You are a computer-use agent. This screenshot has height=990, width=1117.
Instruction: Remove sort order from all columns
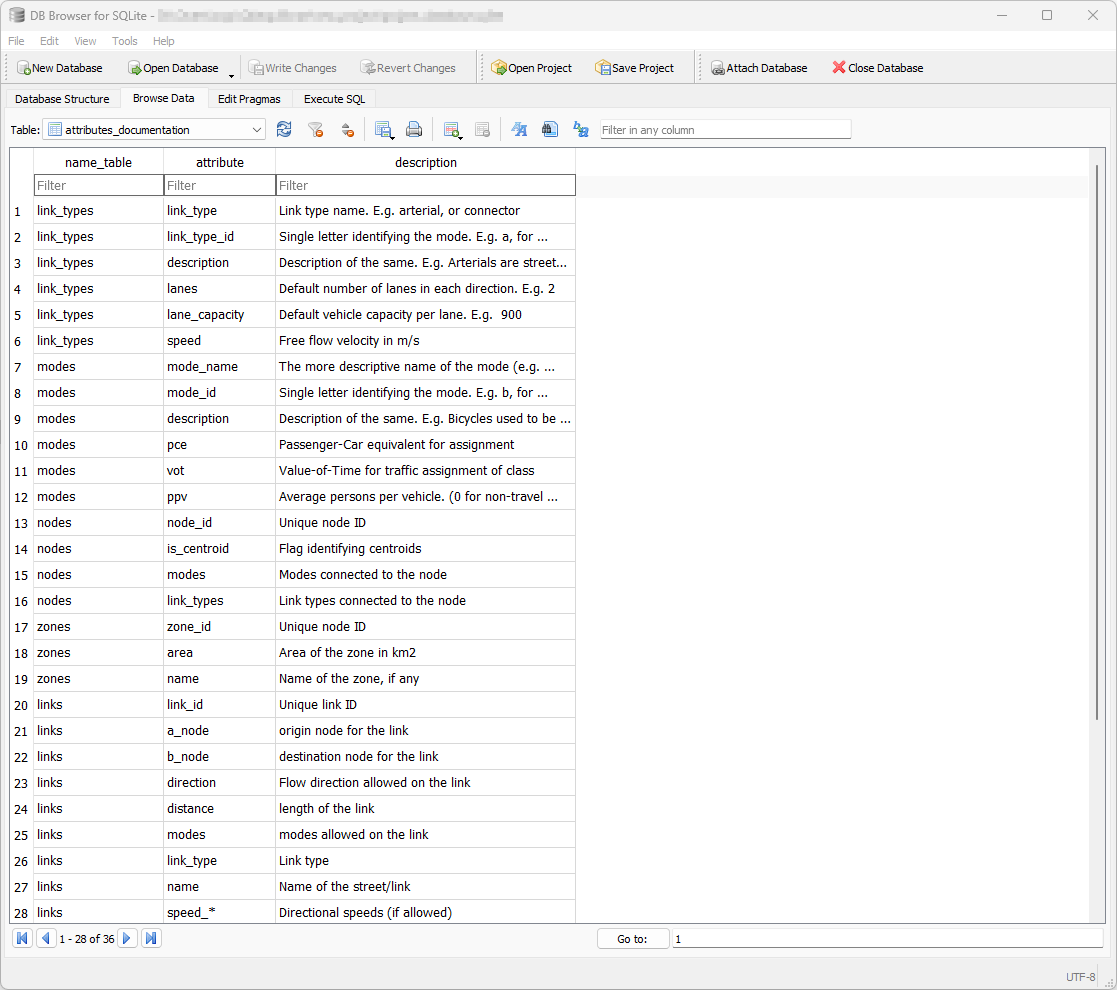[347, 129]
